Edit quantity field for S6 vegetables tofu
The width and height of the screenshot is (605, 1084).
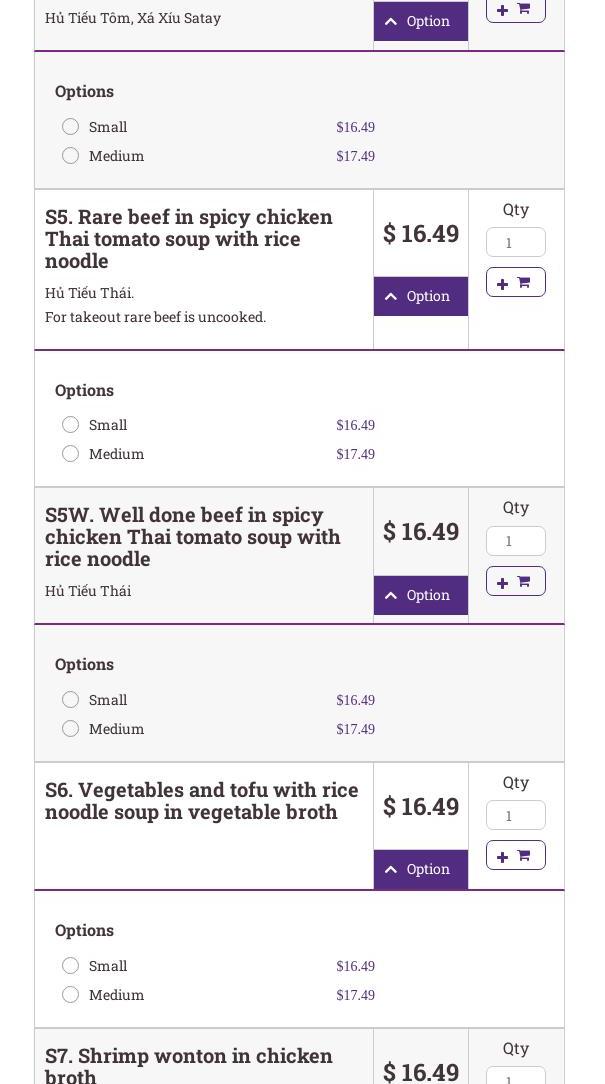point(515,816)
